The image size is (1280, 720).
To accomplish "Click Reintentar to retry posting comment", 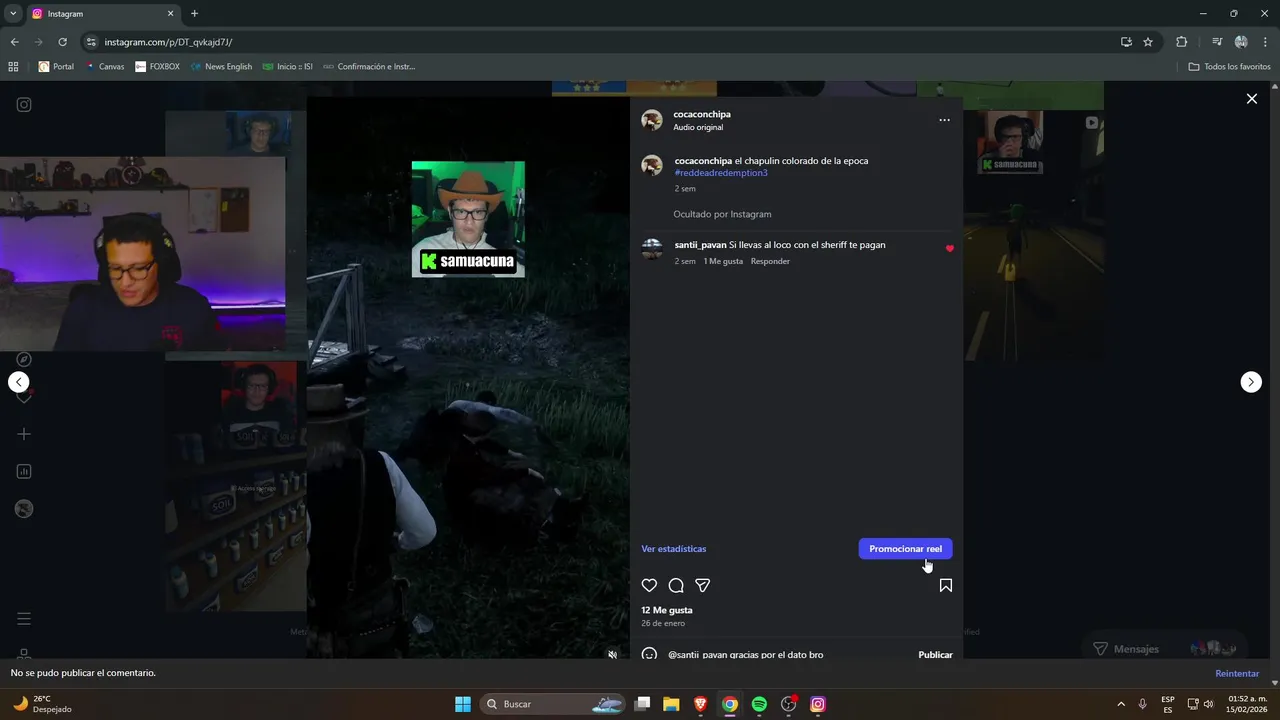I will click(1237, 673).
